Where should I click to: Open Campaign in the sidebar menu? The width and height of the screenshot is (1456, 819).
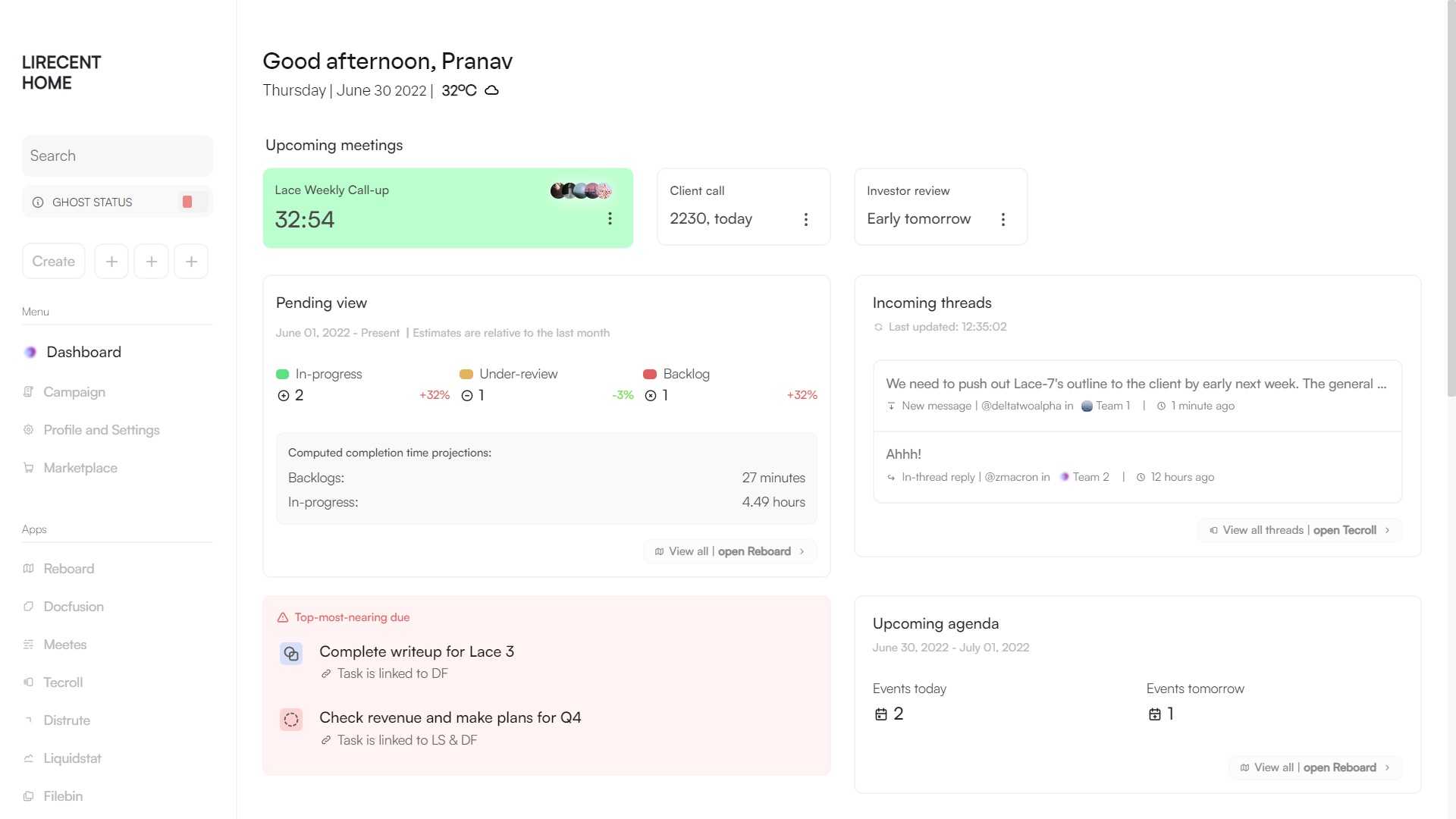pyautogui.click(x=74, y=392)
